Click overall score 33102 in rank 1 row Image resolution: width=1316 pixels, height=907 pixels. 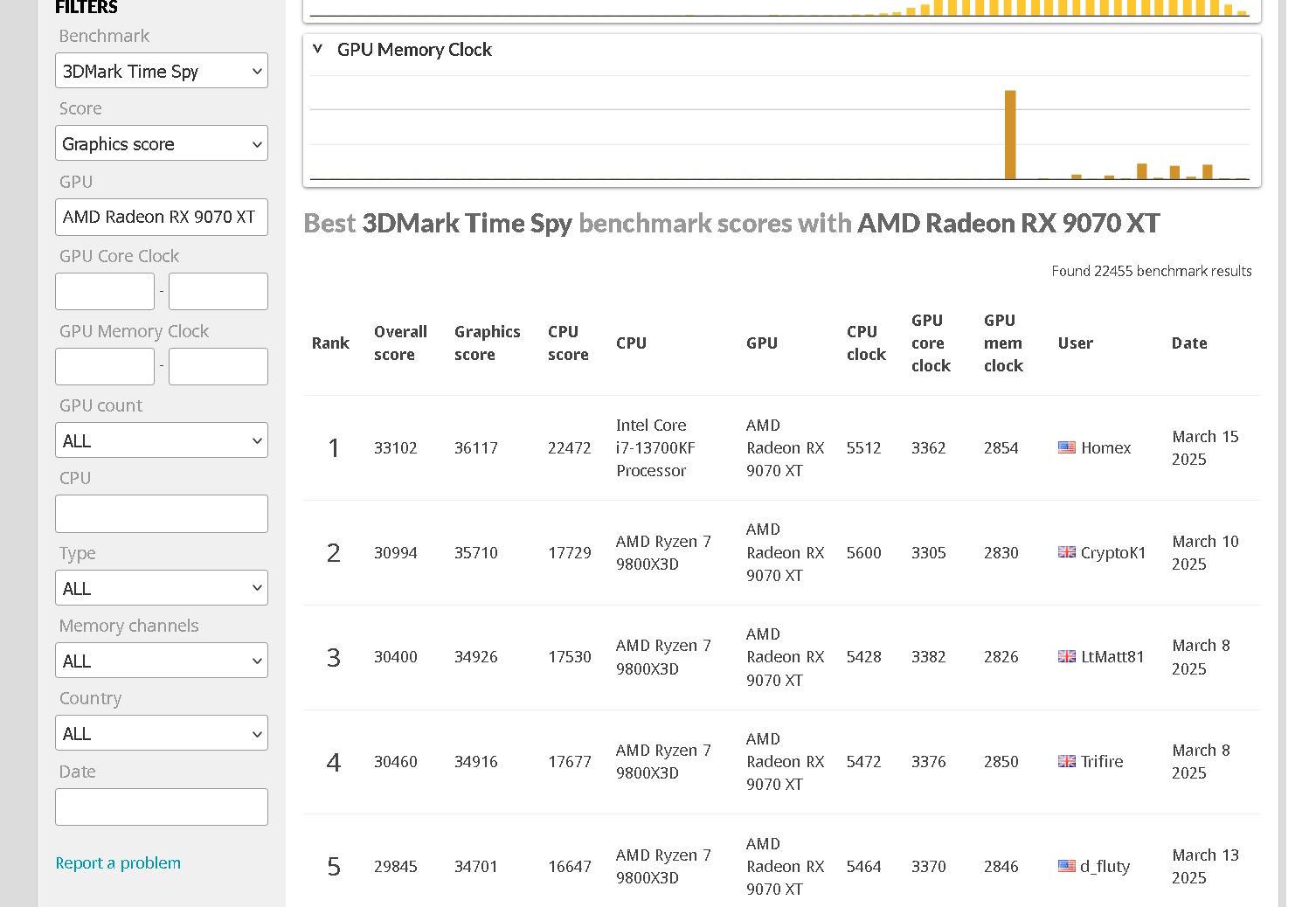pyautogui.click(x=396, y=447)
